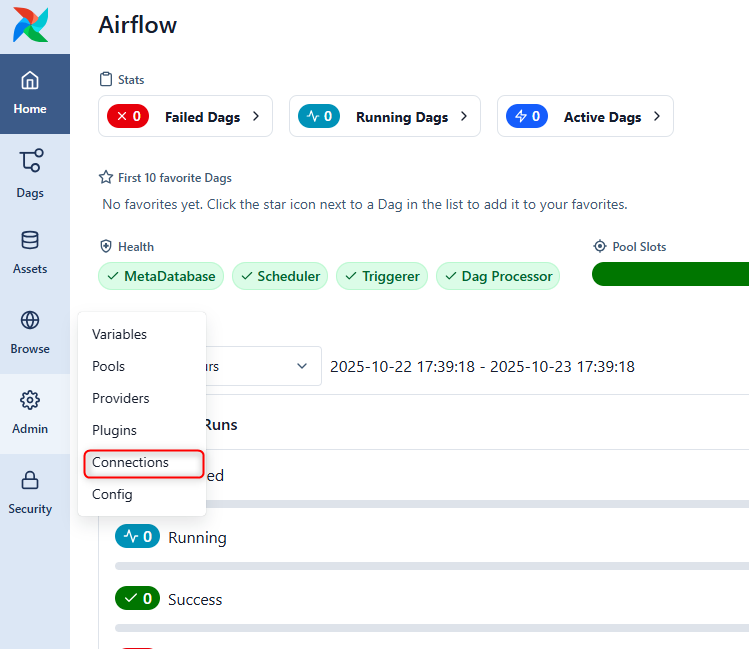Click the Running state label
The image size is (749, 649).
[197, 538]
